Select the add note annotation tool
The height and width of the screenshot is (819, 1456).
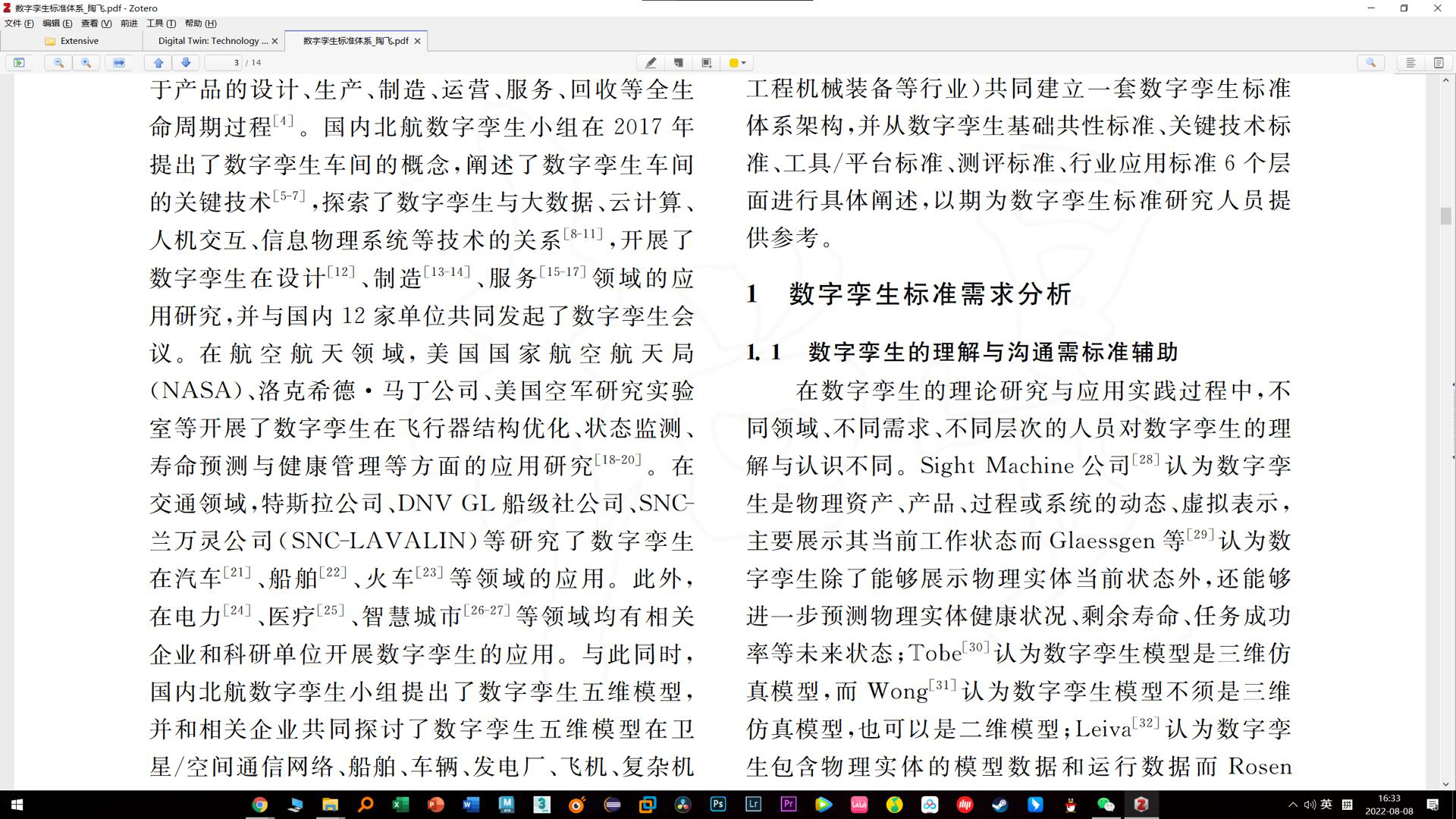tap(679, 63)
